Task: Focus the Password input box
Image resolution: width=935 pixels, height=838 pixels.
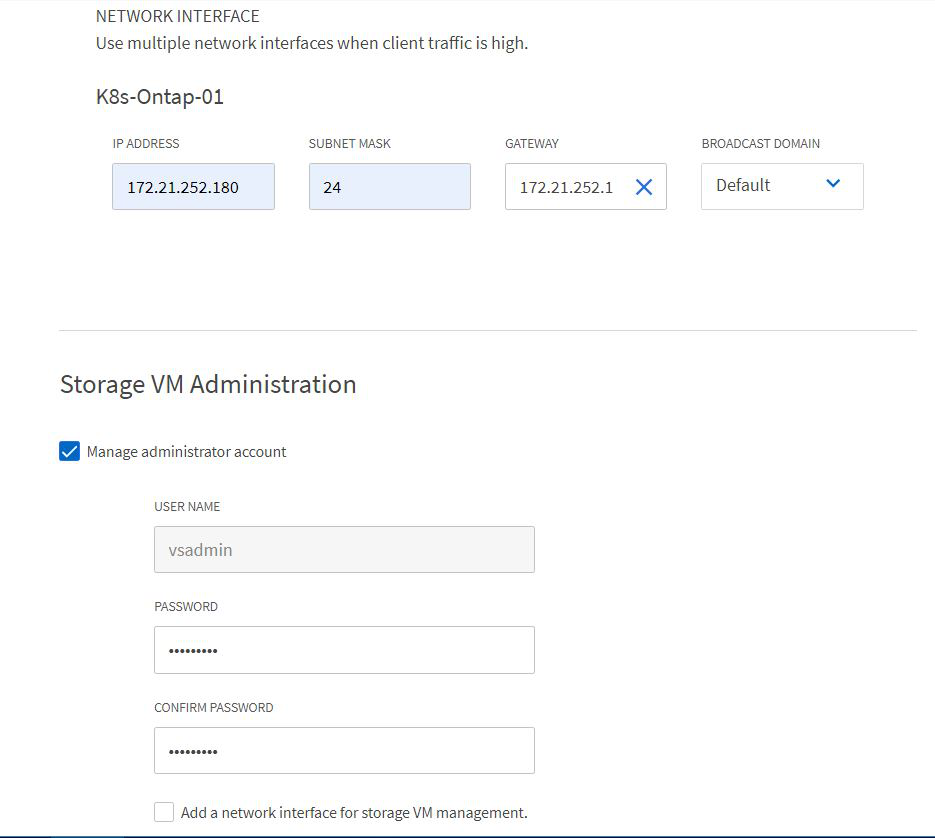Action: coord(344,650)
